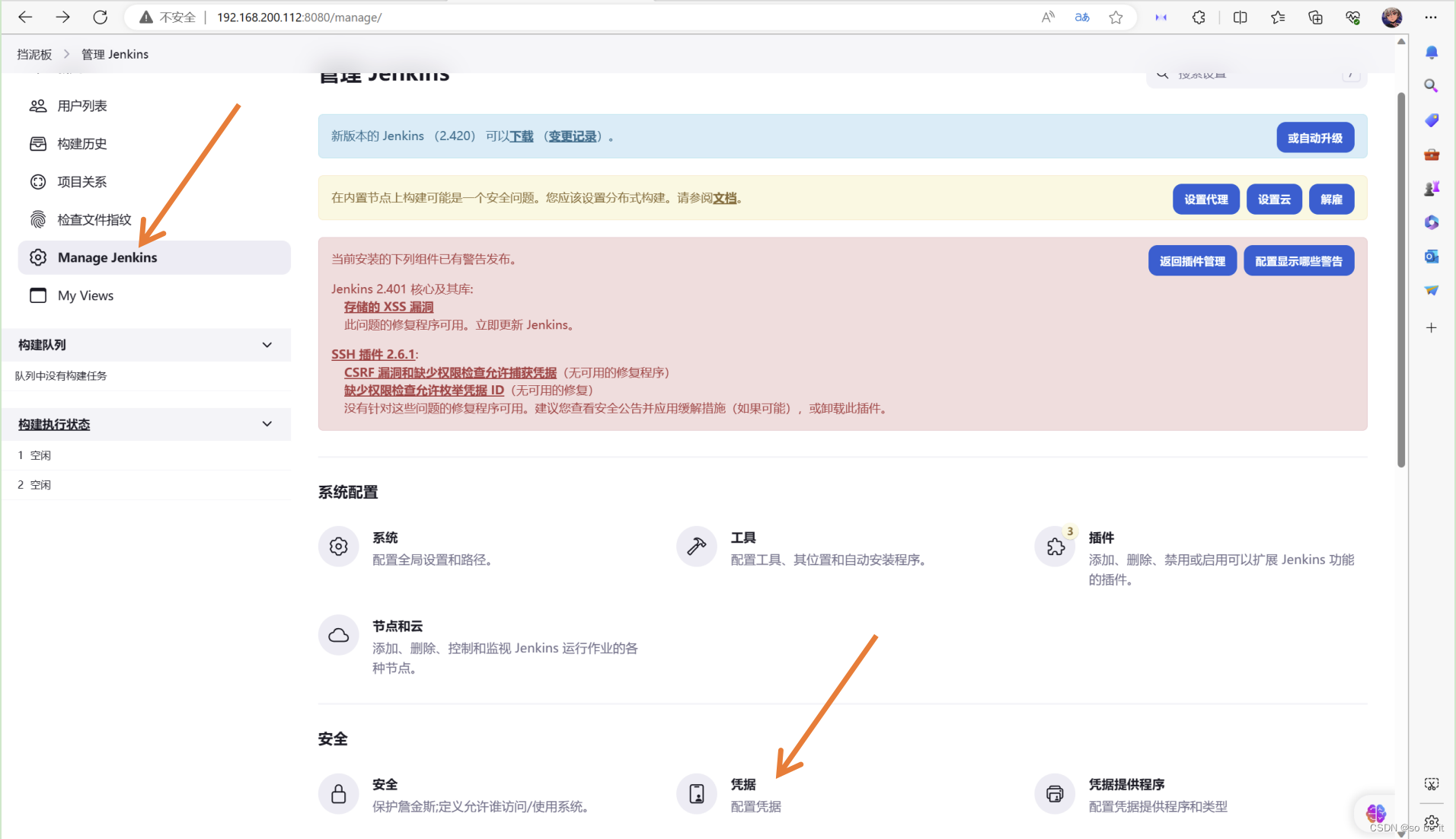Click the Security lock icon
This screenshot has width=1456, height=839.
338,794
